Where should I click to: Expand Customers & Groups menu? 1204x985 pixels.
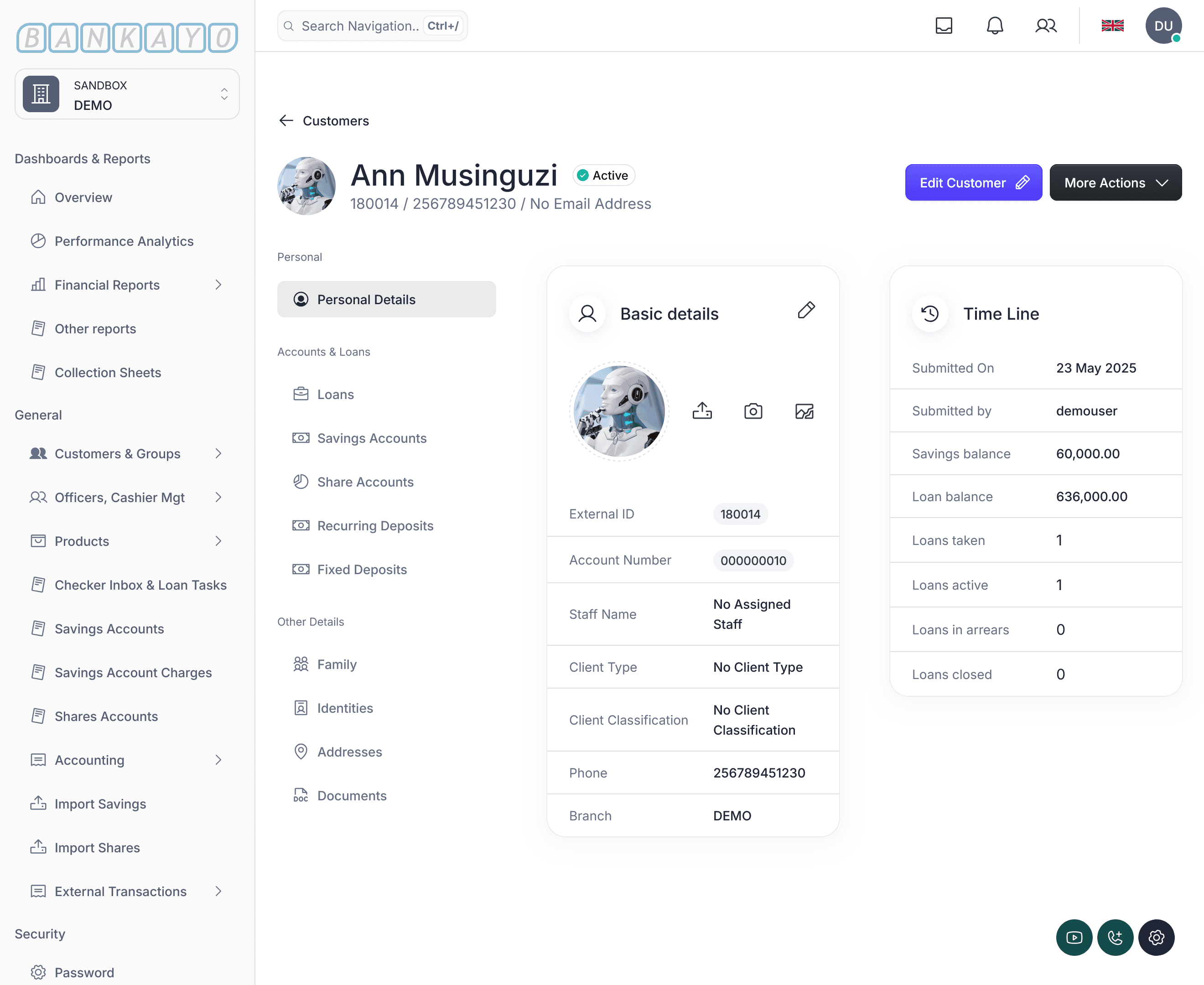(x=126, y=453)
